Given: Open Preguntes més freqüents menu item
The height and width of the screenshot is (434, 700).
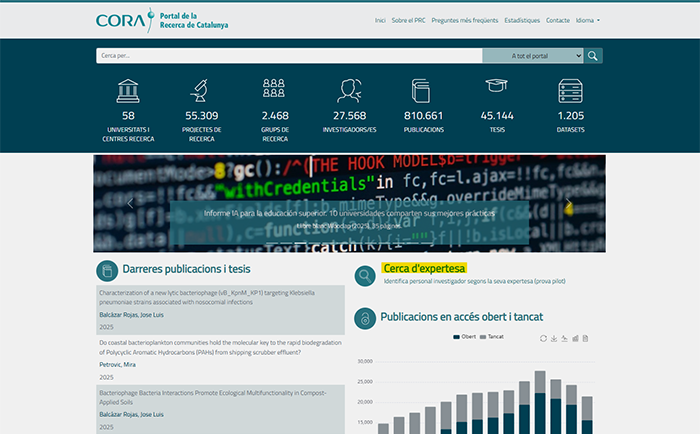Looking at the screenshot, I should (x=463, y=20).
